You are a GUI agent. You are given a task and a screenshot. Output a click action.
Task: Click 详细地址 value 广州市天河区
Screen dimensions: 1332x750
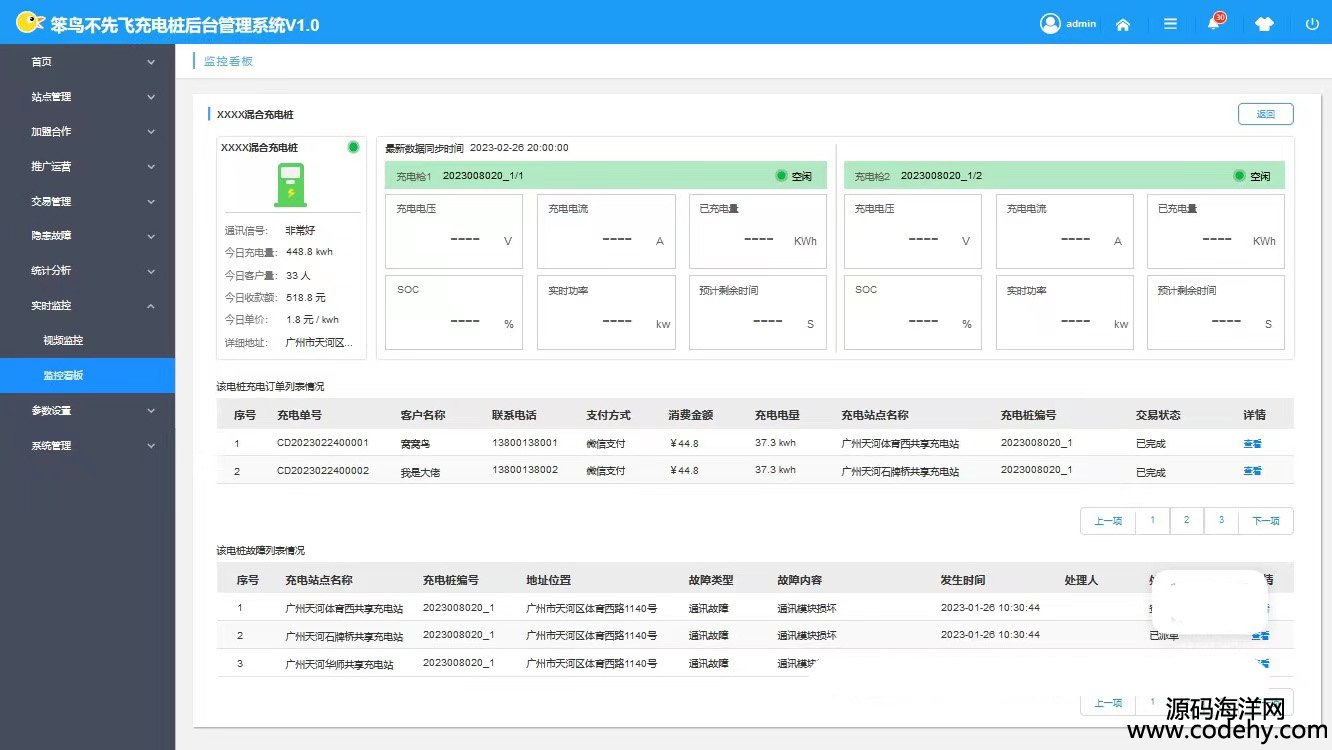[319, 342]
